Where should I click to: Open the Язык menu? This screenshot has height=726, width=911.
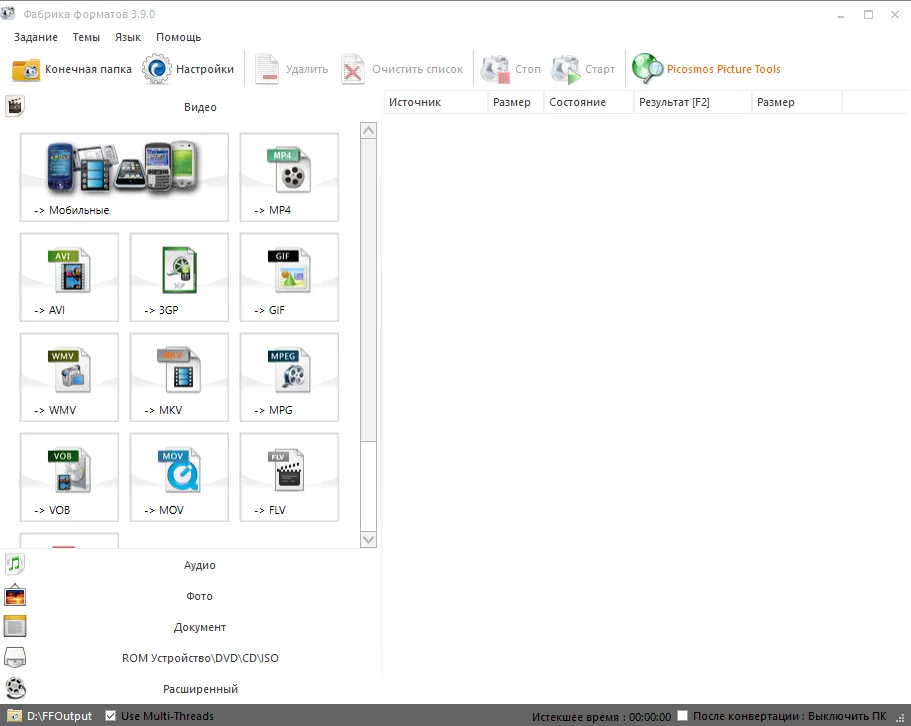[128, 37]
